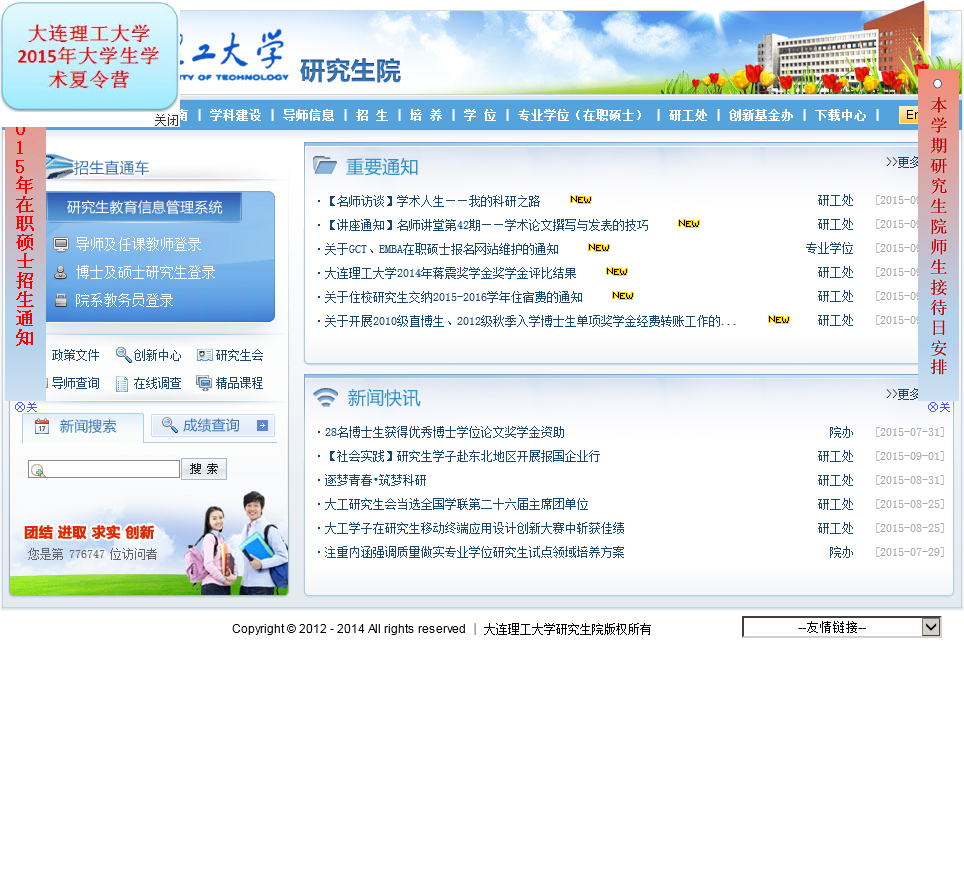Open notice 关于GCT、EMBA在职硕士报名网站维护的通知
Screen dimensions: 964x876
coord(441,249)
